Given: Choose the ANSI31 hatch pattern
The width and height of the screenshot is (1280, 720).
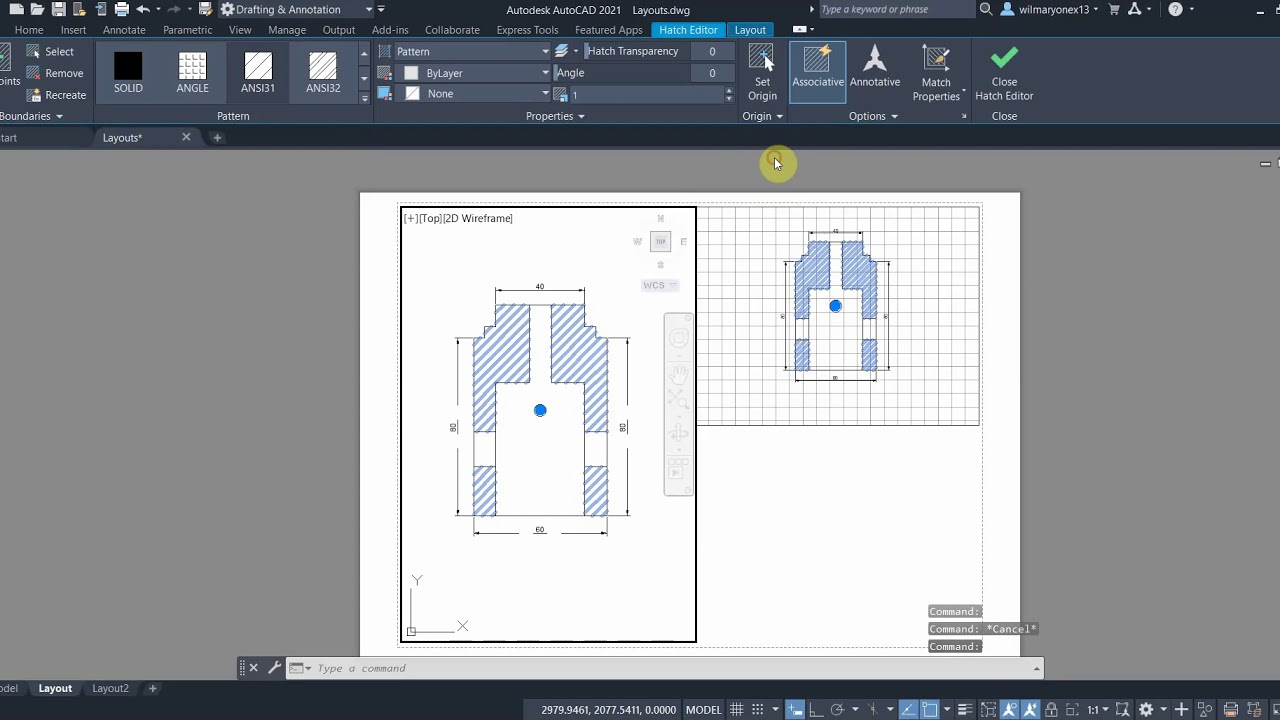Looking at the screenshot, I should coord(258,74).
